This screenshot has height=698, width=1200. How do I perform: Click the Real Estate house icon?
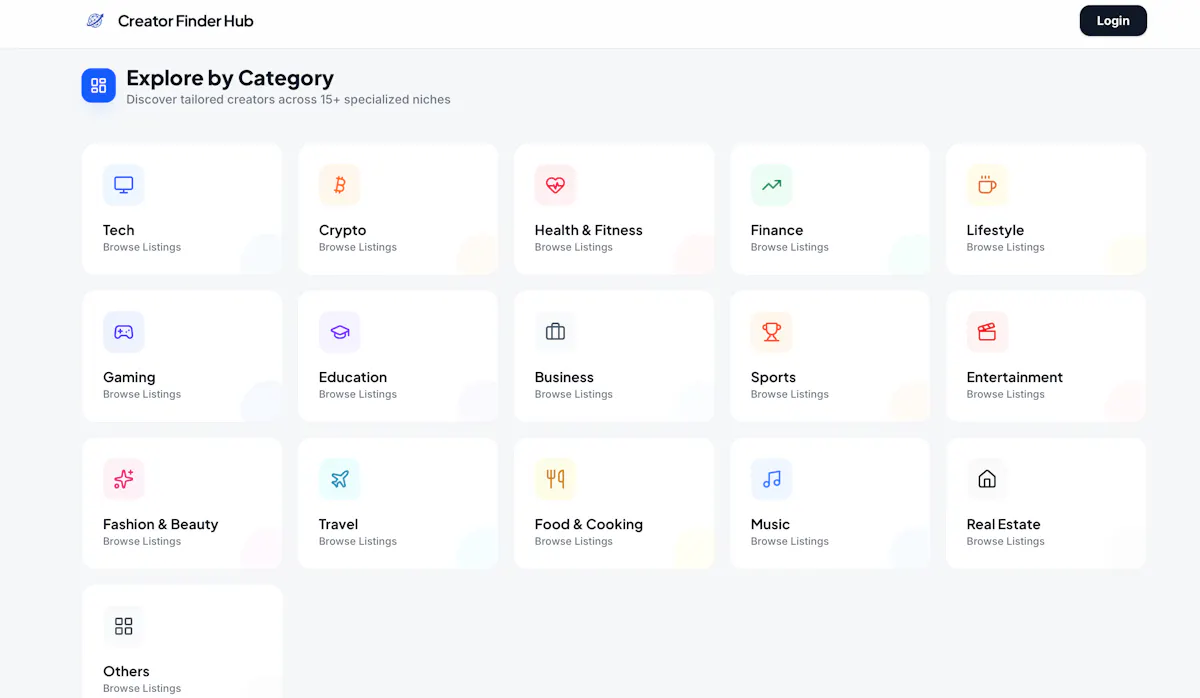tap(988, 479)
